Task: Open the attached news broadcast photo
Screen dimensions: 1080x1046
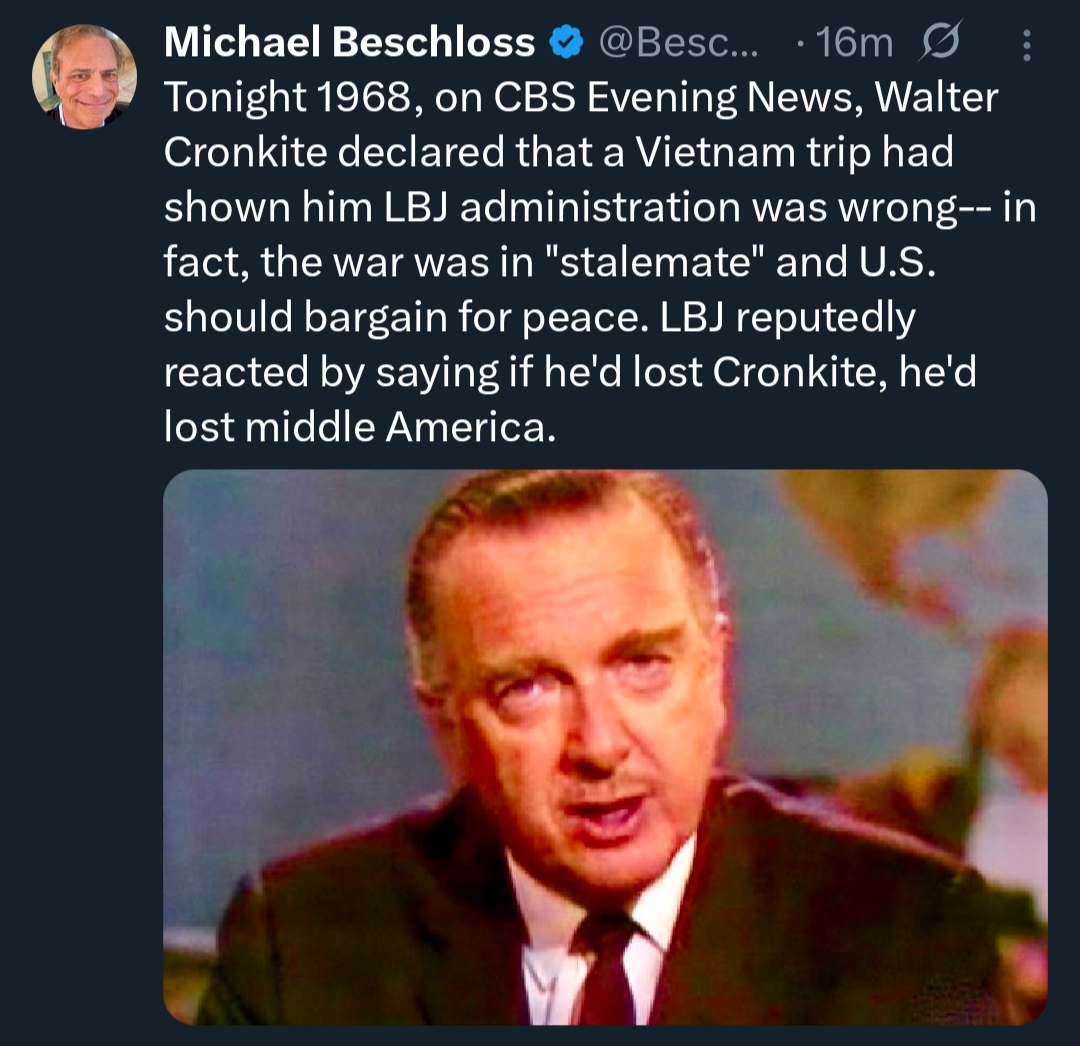Action: coord(605,746)
